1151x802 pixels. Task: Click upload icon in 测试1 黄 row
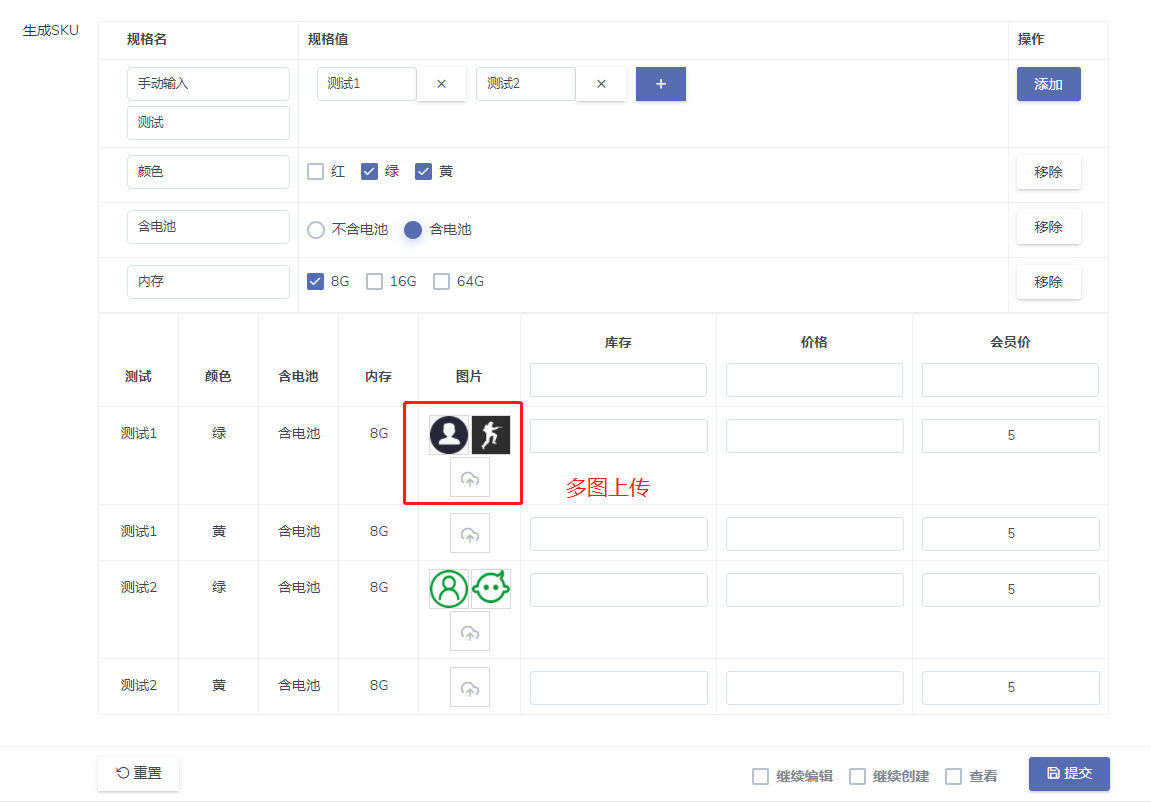coord(470,533)
